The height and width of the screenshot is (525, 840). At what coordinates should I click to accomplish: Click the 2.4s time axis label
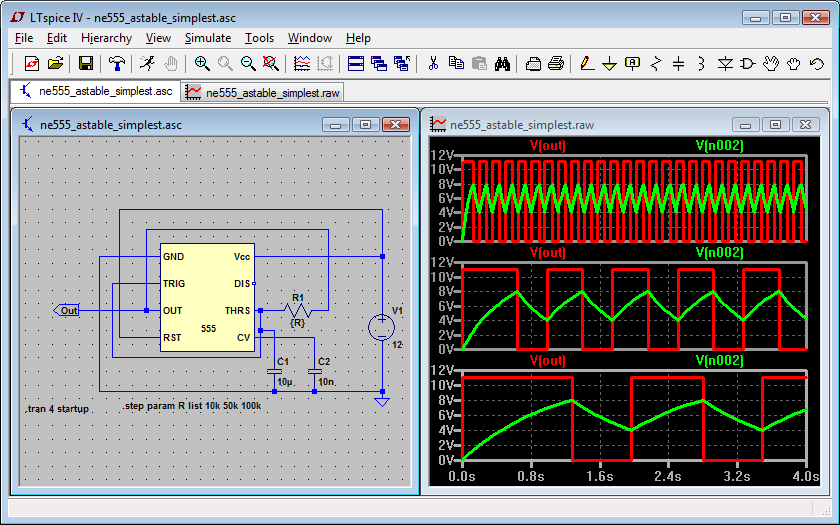point(668,476)
